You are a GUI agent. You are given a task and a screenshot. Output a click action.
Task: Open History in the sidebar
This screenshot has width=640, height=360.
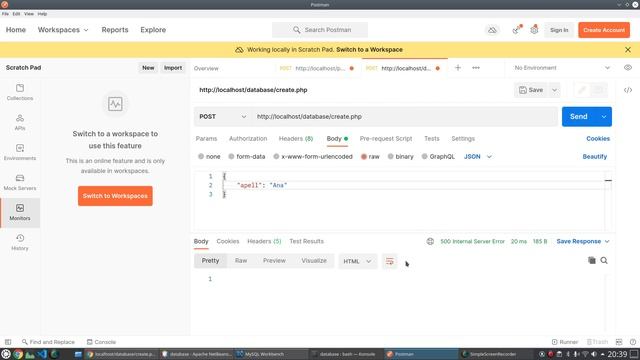[x=20, y=242]
